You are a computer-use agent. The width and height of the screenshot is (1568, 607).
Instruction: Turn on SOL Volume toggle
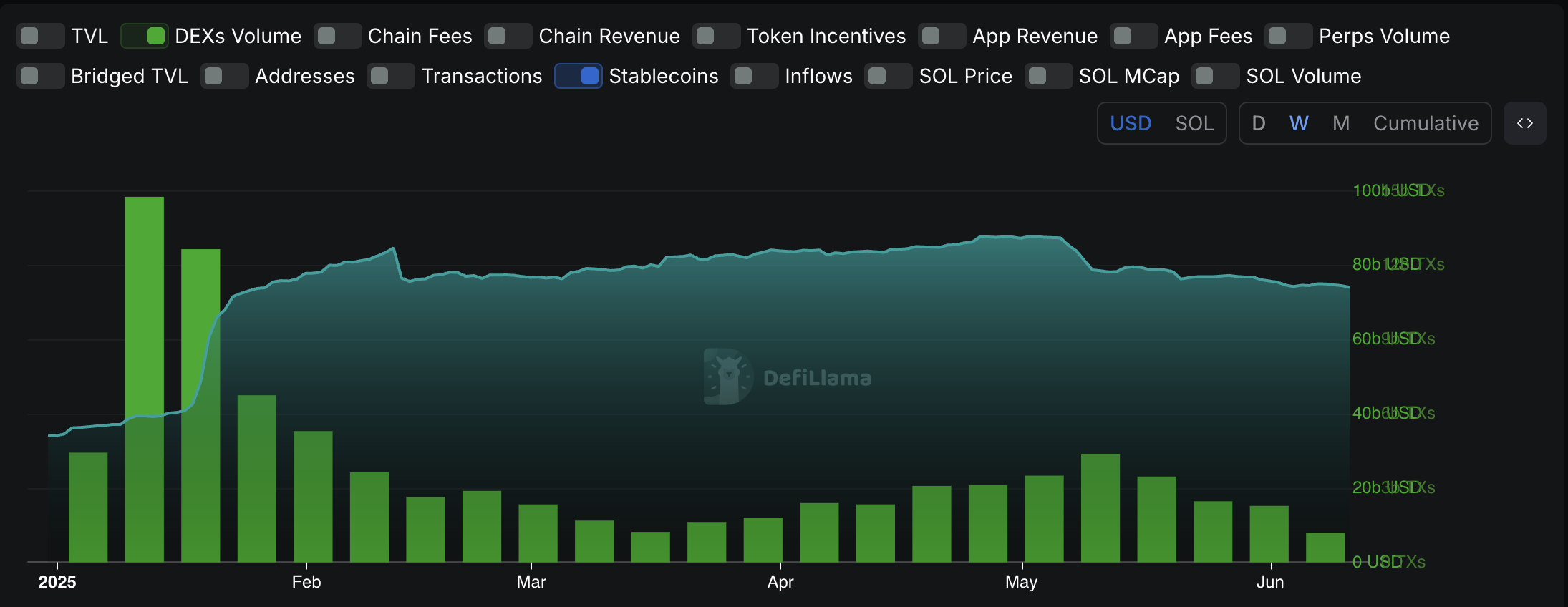[x=1216, y=76]
